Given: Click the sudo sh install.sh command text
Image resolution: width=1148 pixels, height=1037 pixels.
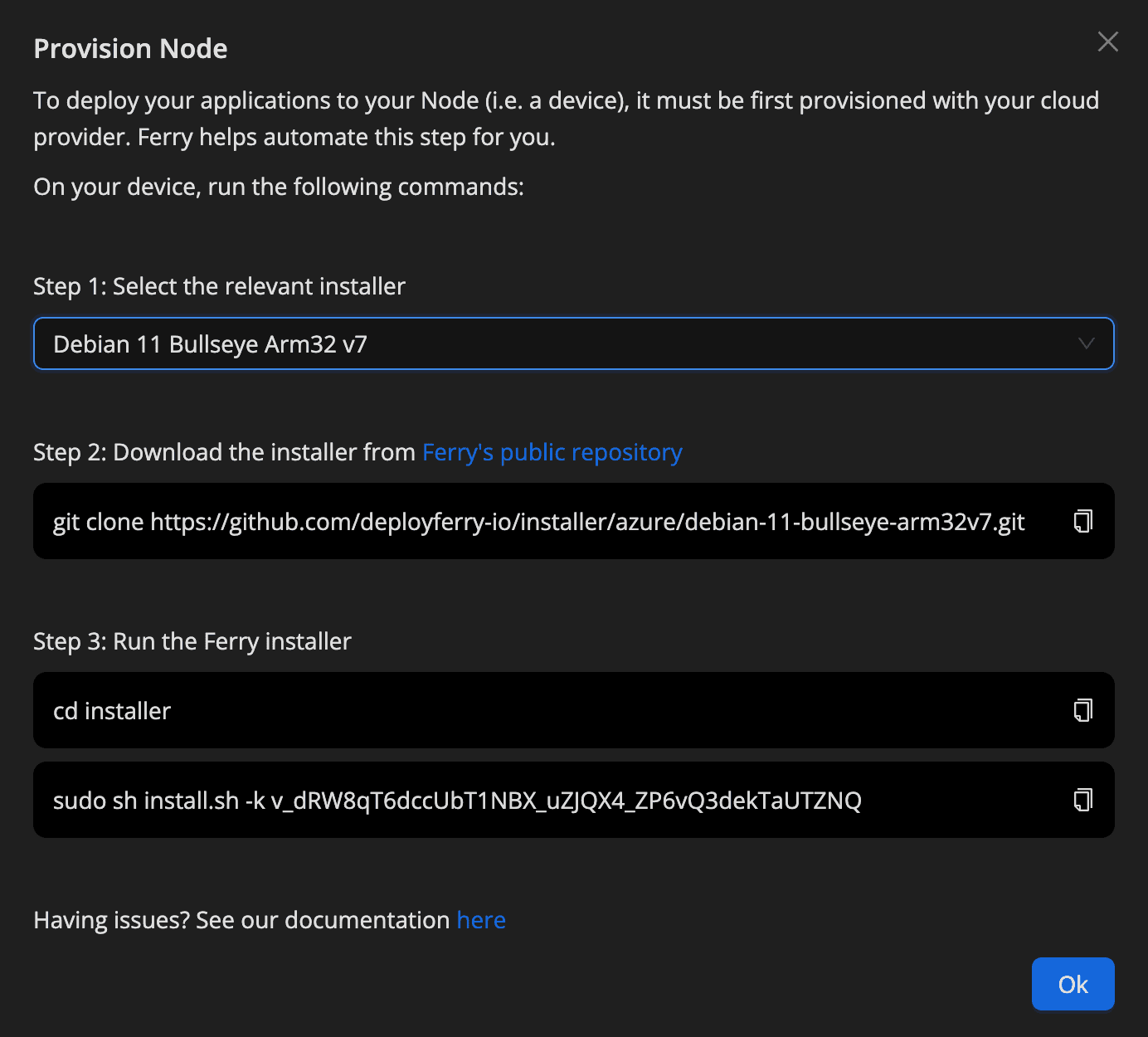Looking at the screenshot, I should pos(457,801).
